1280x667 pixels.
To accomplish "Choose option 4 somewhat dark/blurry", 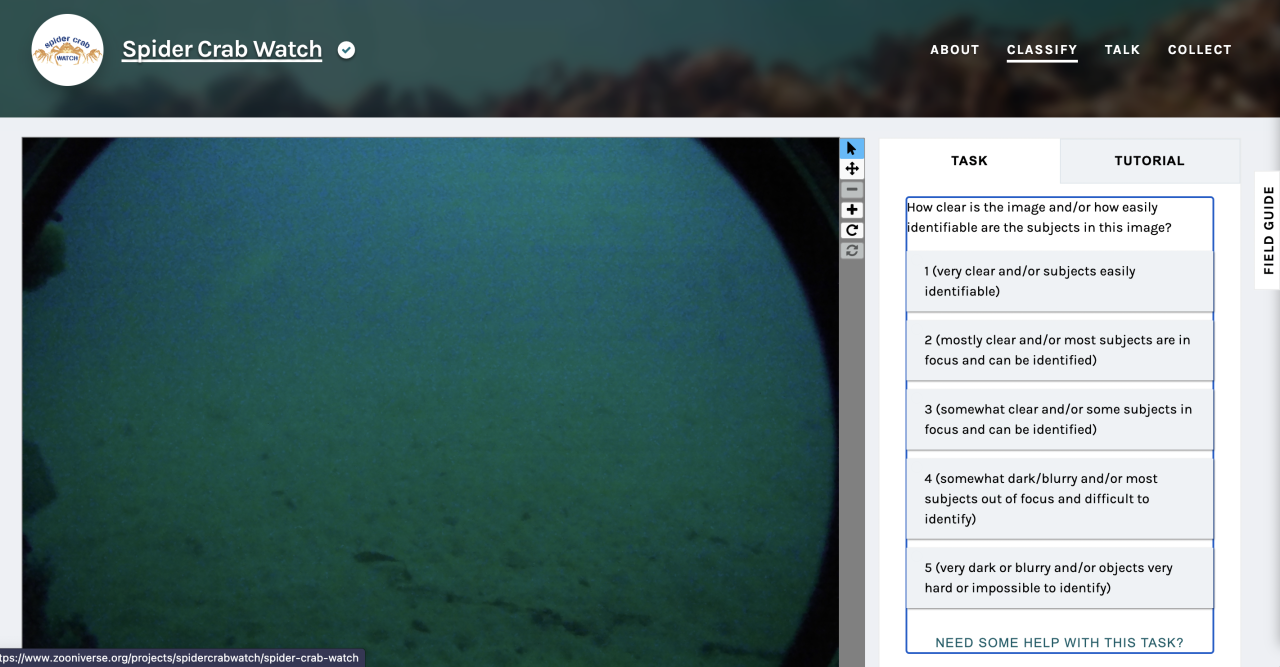I will [1059, 498].
